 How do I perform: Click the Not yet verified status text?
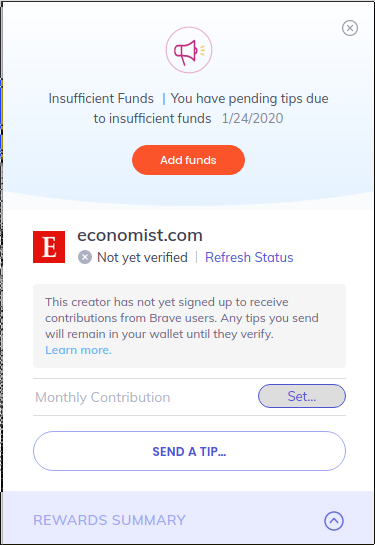click(142, 258)
